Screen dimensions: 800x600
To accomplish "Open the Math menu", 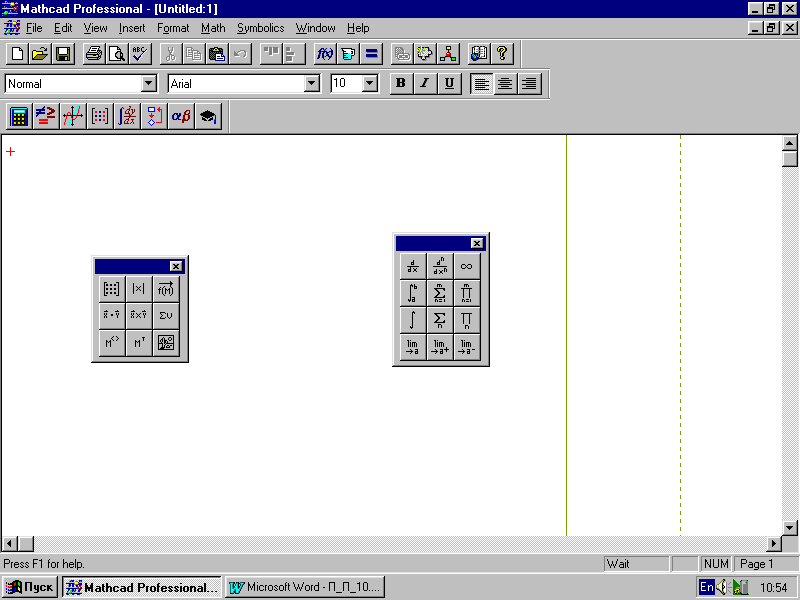I will [213, 28].
